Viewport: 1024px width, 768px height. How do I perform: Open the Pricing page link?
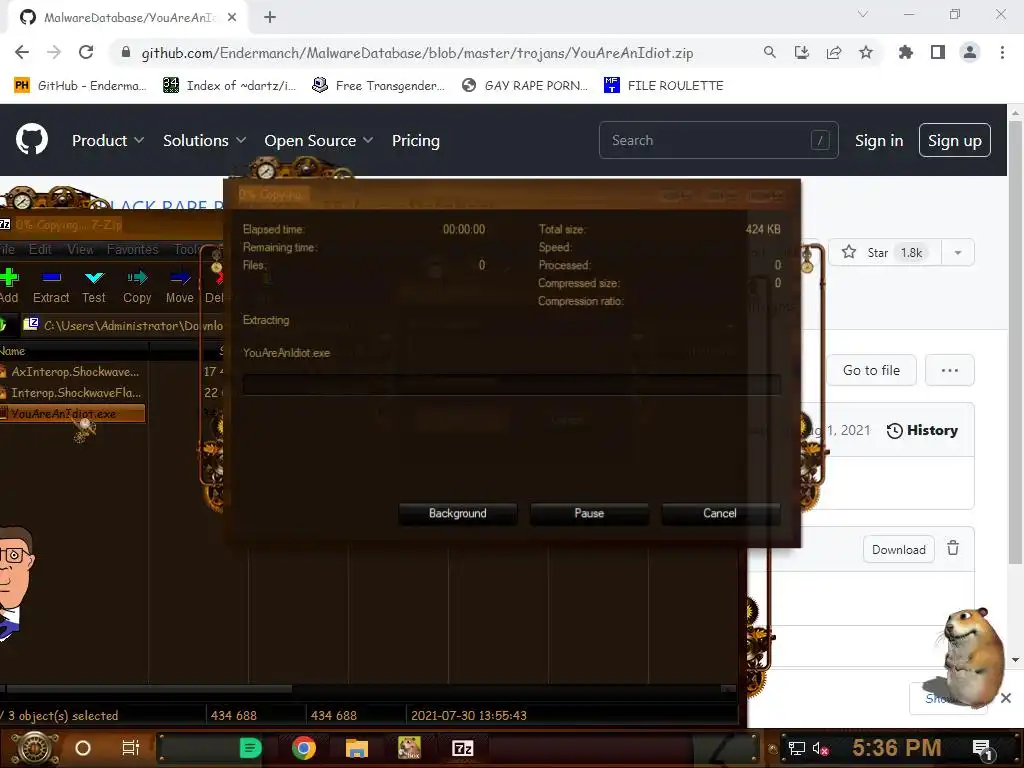[x=416, y=140]
